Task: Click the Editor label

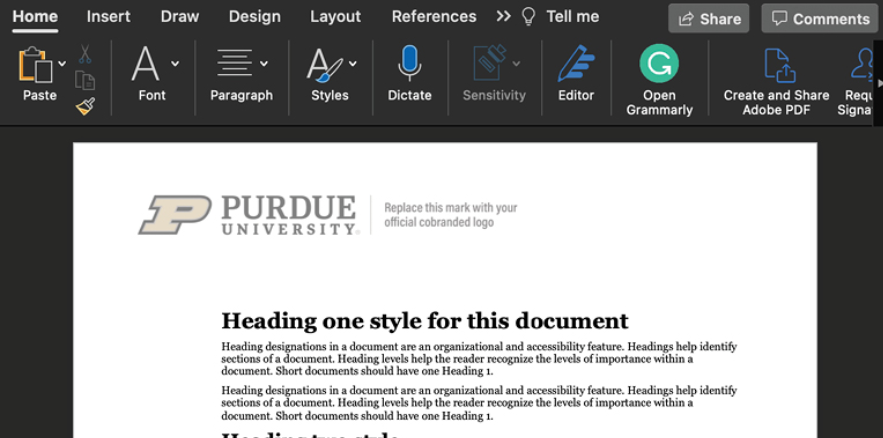Action: pos(576,95)
